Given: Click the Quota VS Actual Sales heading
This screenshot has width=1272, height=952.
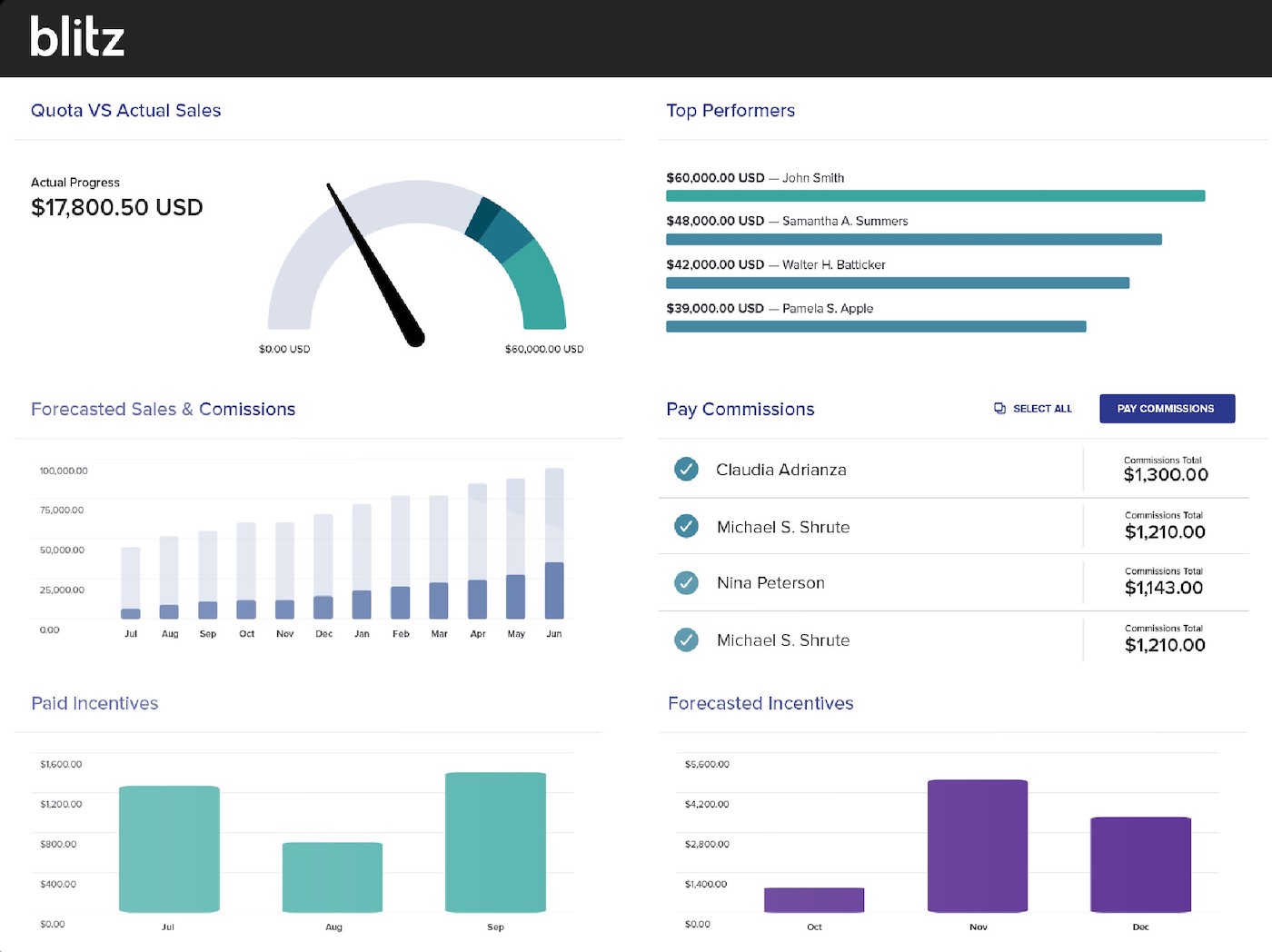Looking at the screenshot, I should click(x=125, y=110).
